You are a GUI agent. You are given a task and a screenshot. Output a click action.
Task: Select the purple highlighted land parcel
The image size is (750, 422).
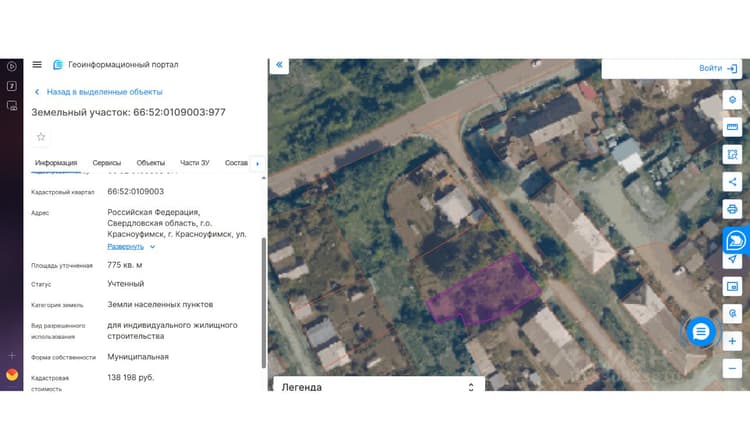483,292
